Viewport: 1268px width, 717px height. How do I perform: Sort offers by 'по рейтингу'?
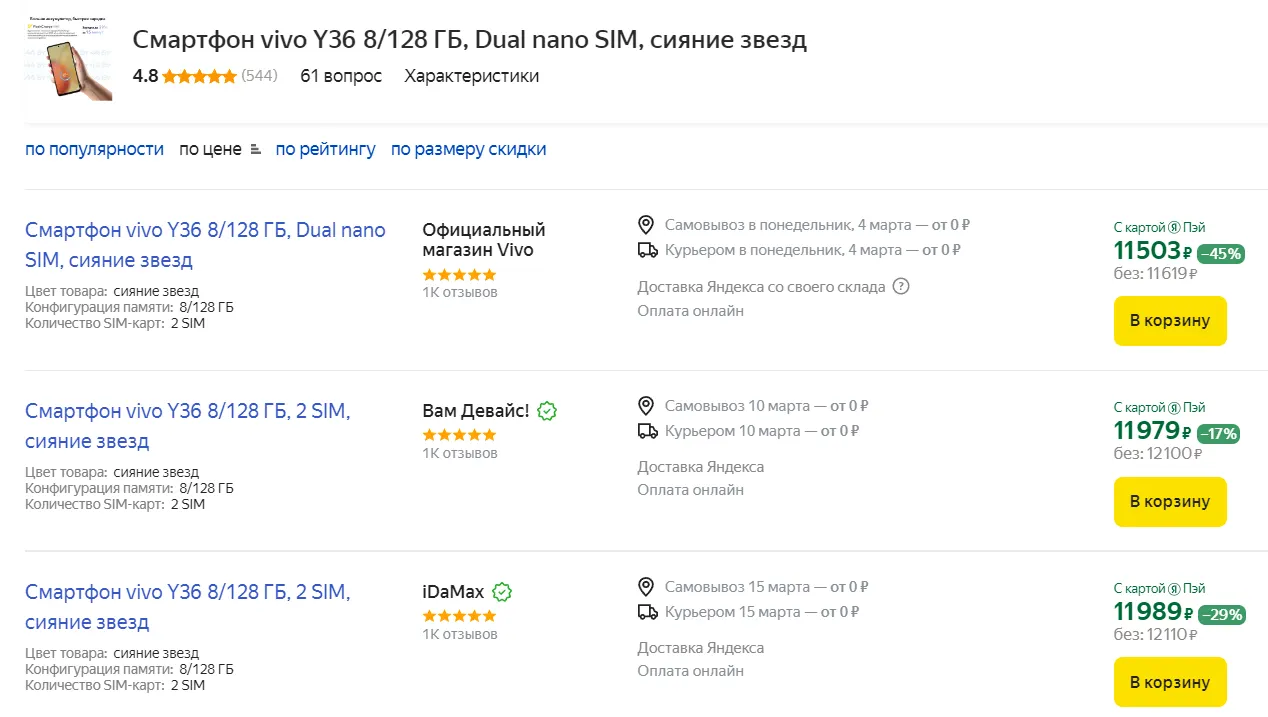click(325, 149)
